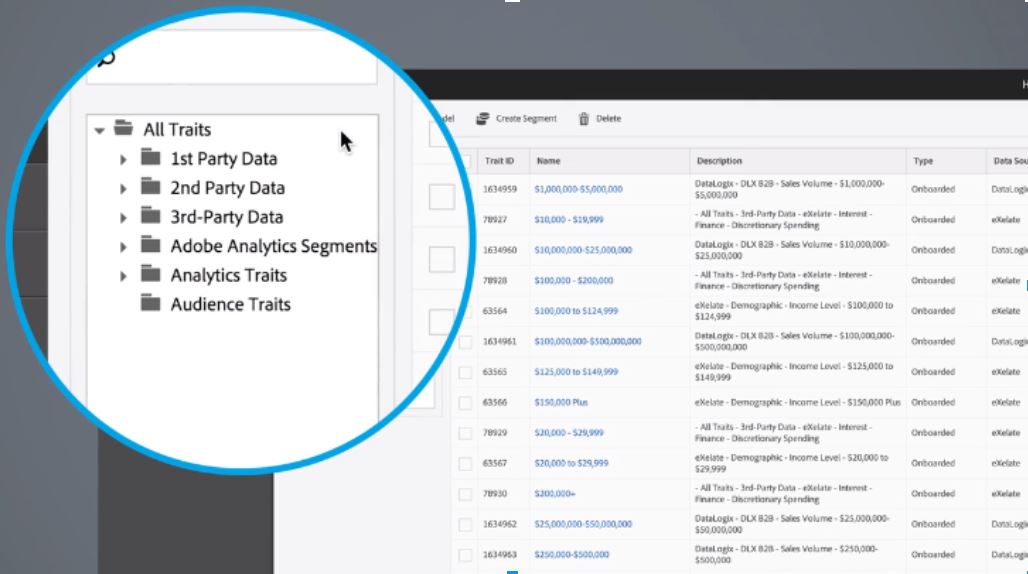Open the $1,000,000-$5,000,000 trait link
This screenshot has width=1028, height=574.
tap(578, 189)
